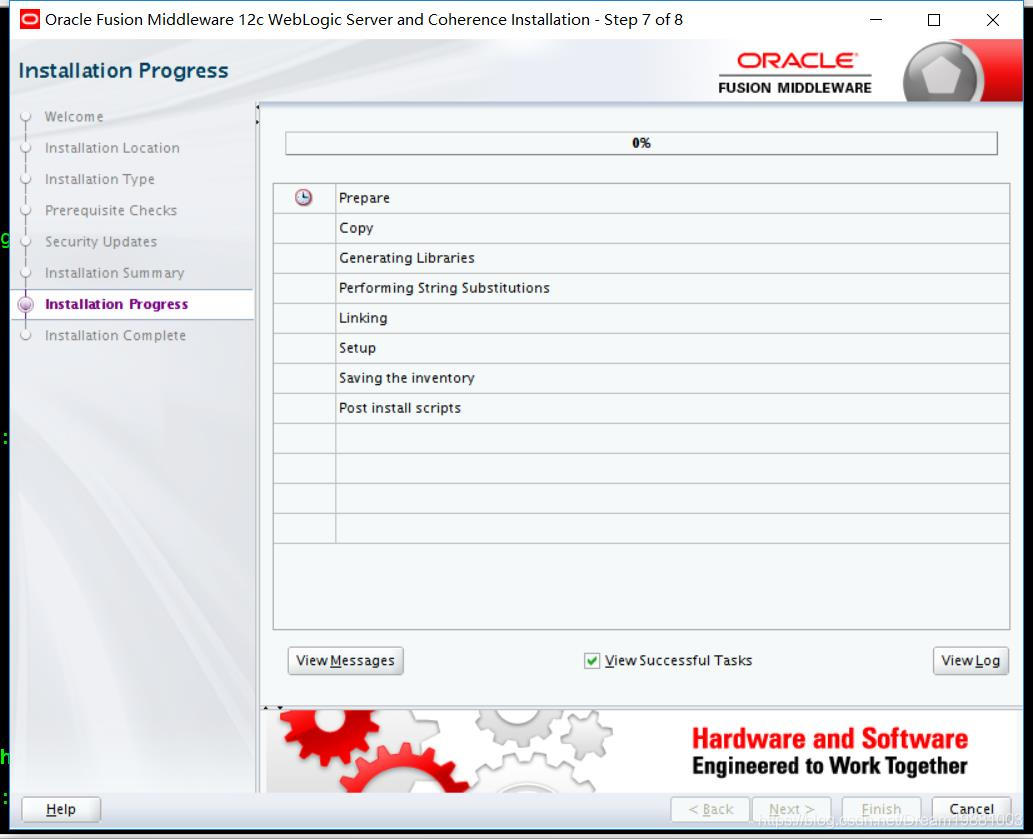Click the 0% progress bar

tap(641, 144)
